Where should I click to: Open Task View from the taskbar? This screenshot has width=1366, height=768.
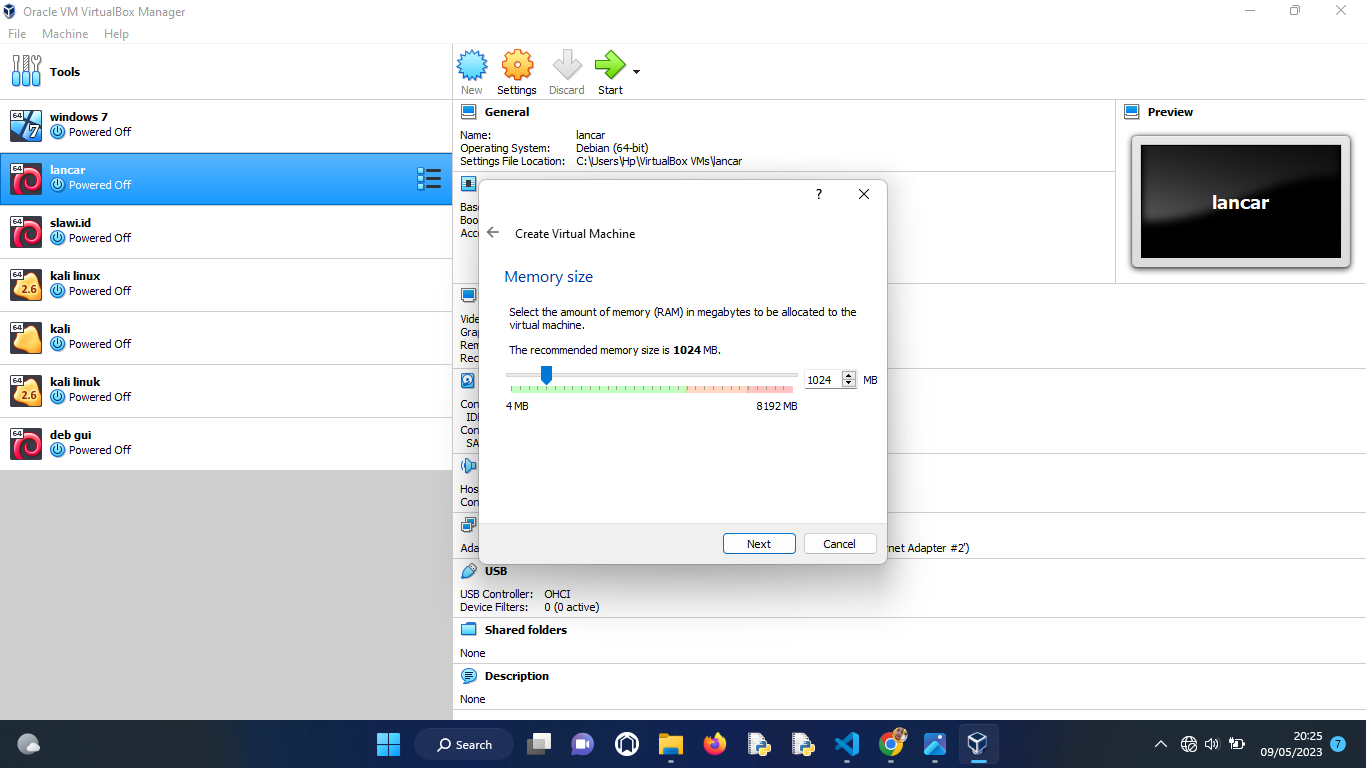pos(540,744)
